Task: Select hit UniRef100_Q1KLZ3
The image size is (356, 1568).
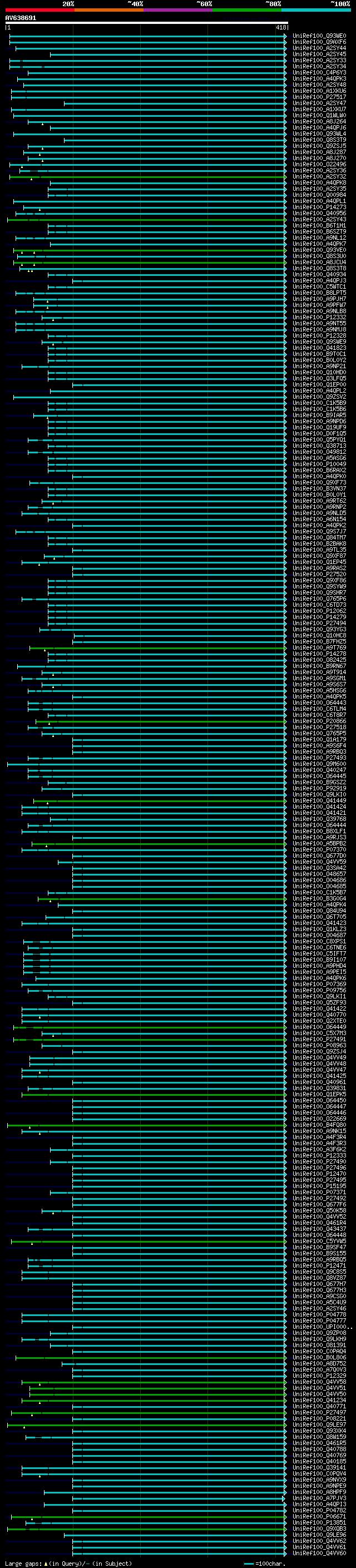Action: [319, 929]
